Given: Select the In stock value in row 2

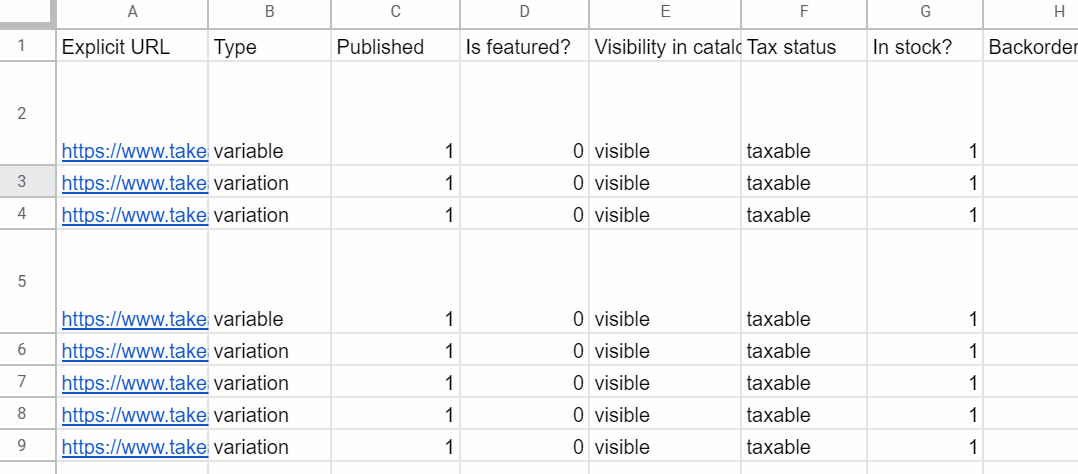Looking at the screenshot, I should click(x=925, y=114).
